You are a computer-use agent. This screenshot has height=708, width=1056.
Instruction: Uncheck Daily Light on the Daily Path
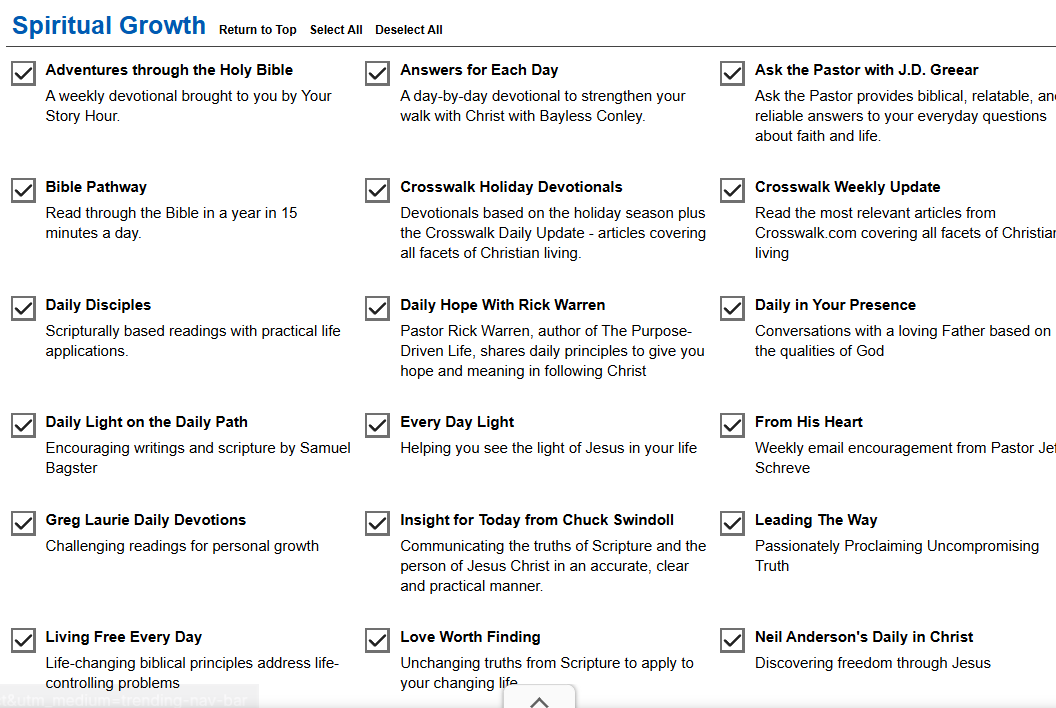(x=23, y=425)
